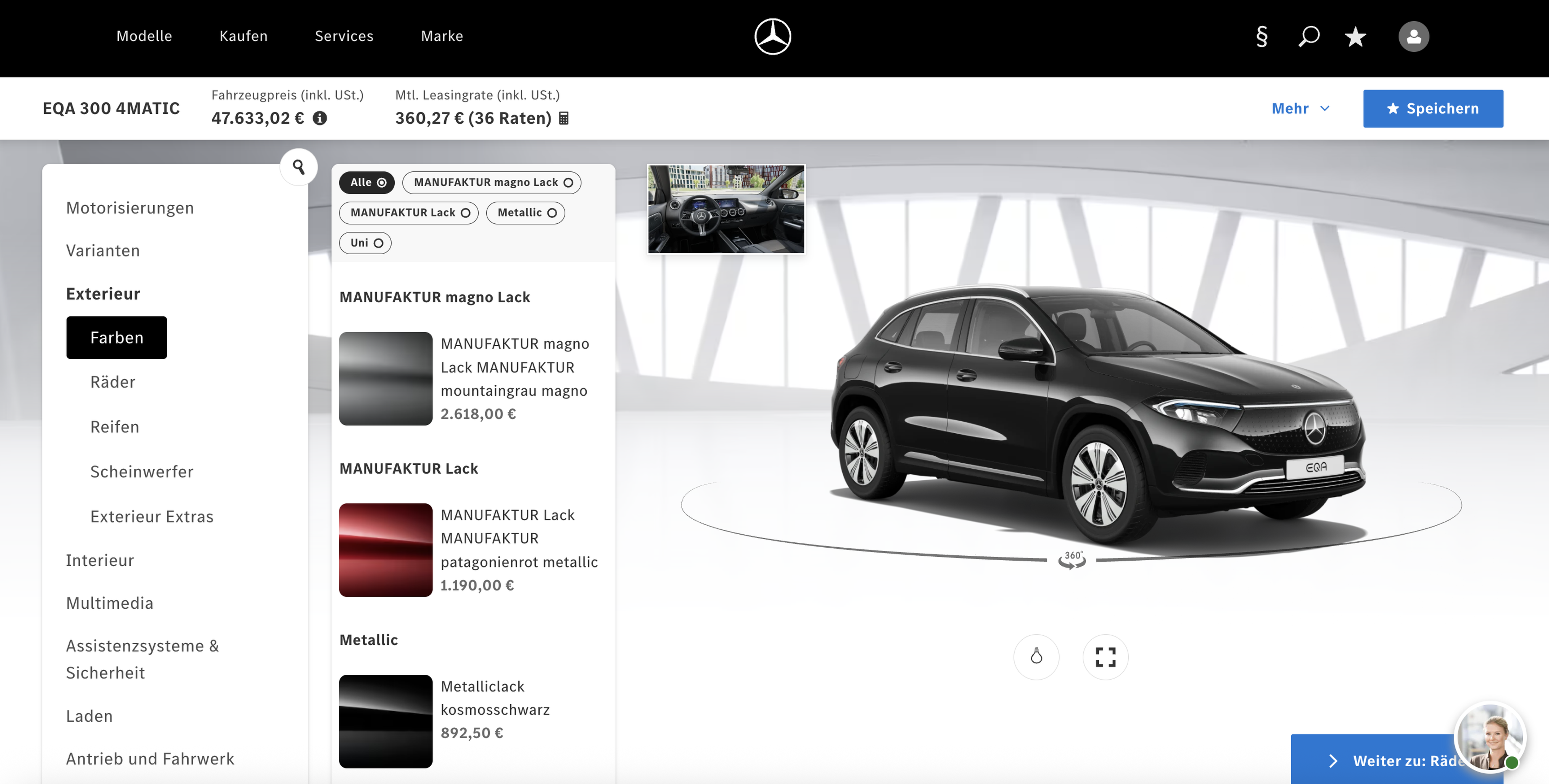
Task: Open the user profile avatar icon
Action: coord(1413,37)
